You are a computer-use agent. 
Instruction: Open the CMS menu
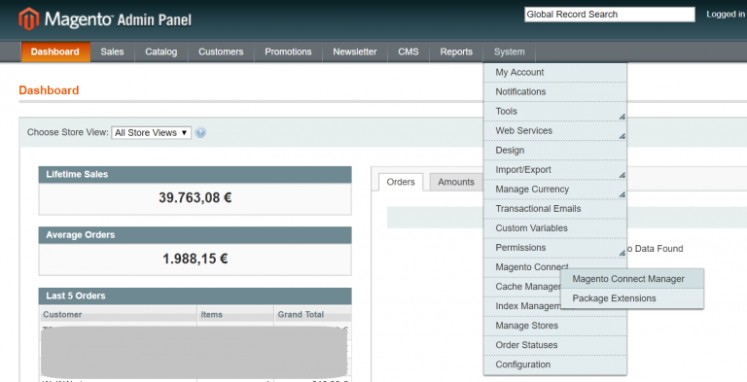pyautogui.click(x=408, y=52)
